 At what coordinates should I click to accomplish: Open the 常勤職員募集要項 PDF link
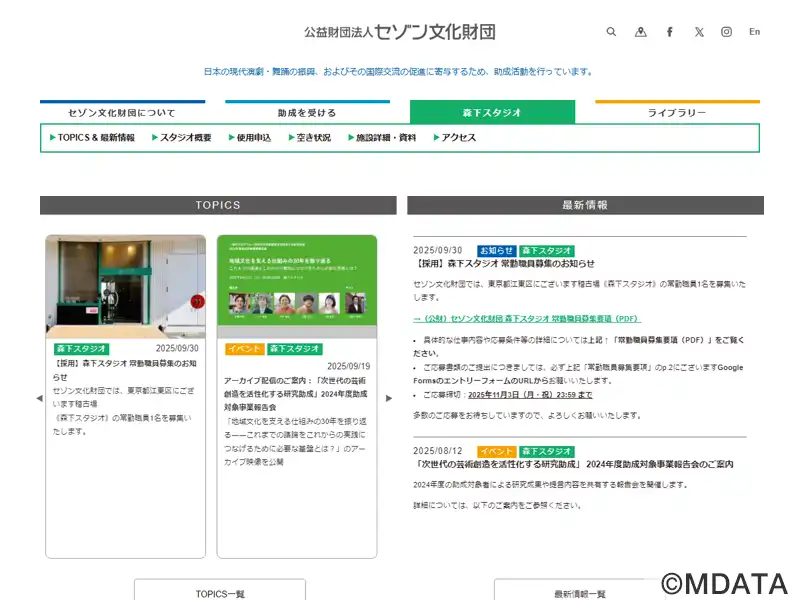[x=527, y=319]
